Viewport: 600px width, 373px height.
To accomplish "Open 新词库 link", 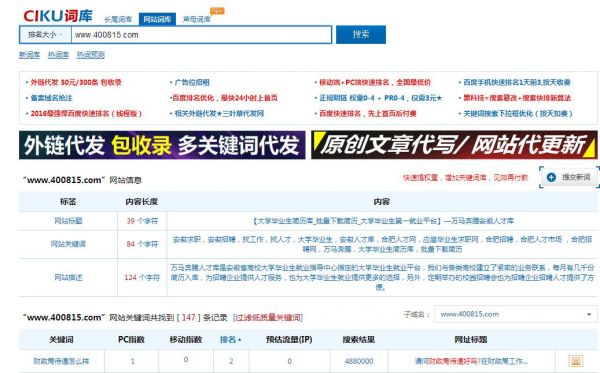I will [x=29, y=55].
